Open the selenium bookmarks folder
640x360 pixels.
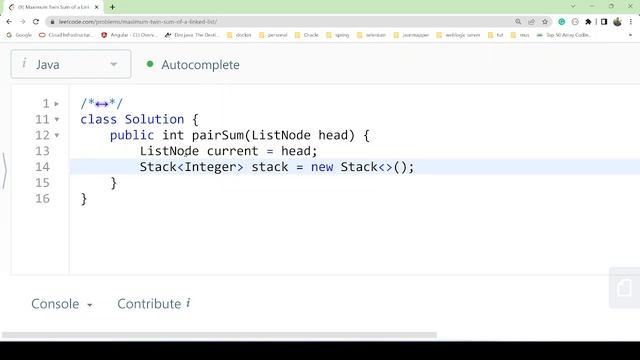pos(371,35)
